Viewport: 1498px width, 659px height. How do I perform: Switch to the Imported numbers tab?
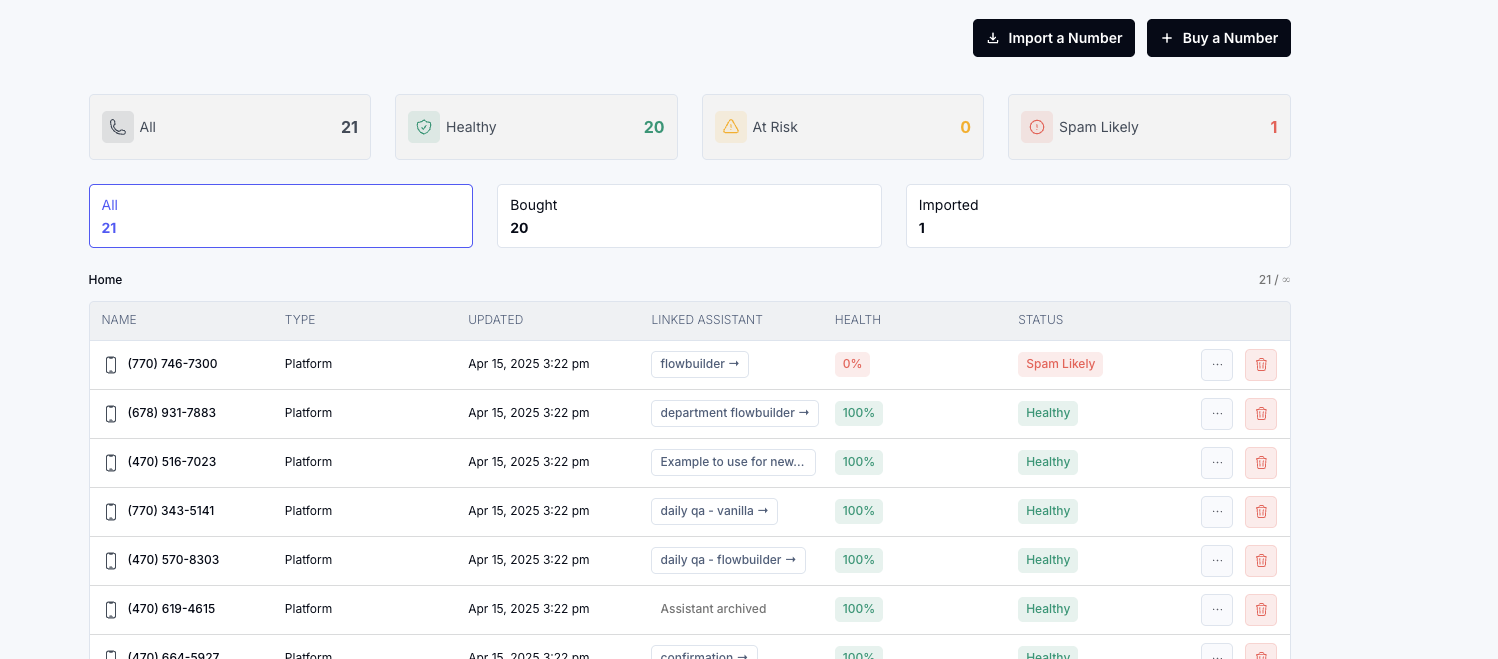1097,216
